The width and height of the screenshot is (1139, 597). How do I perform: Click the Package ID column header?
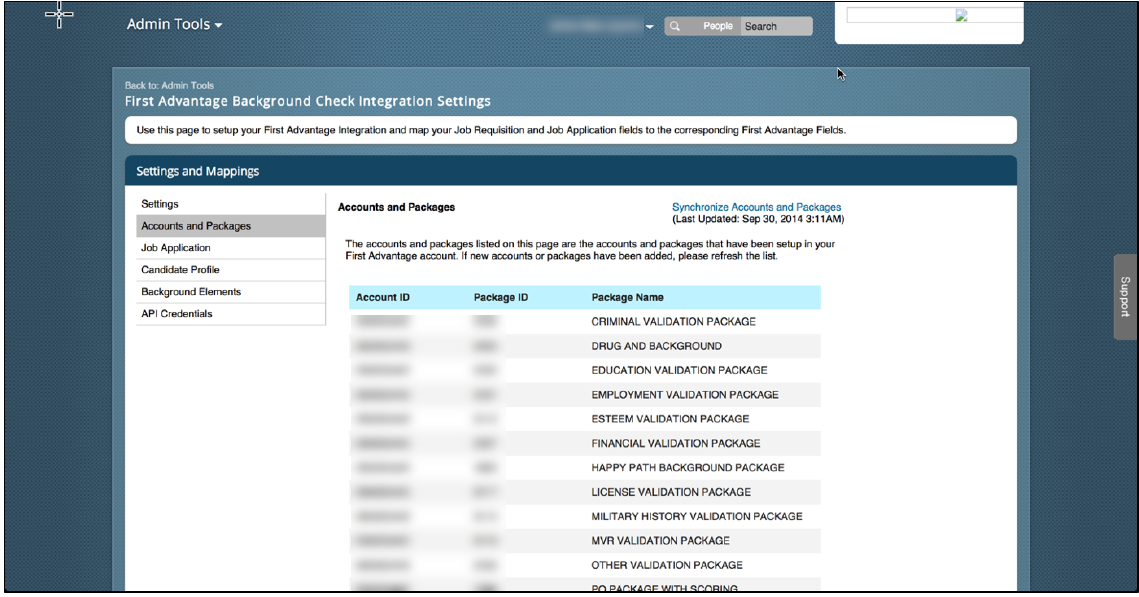point(500,297)
